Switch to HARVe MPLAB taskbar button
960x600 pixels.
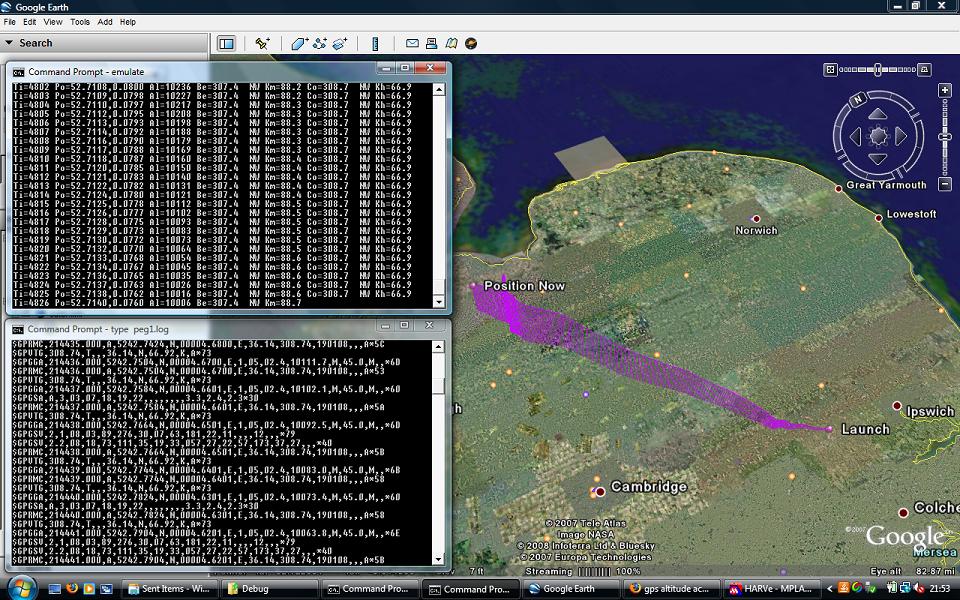point(770,589)
